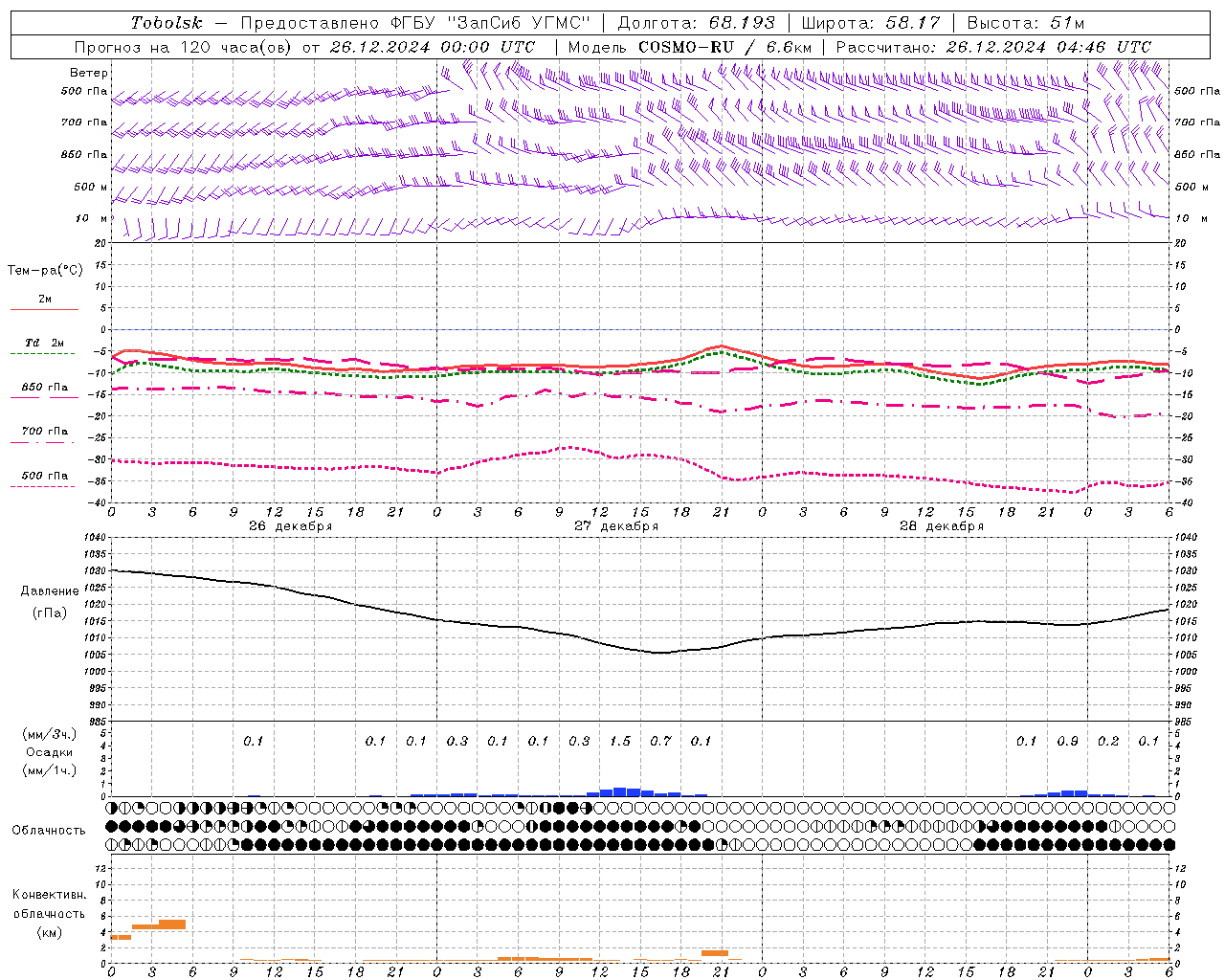
Task: Click the "500 м" label left of wind panel
Action: pos(91,187)
